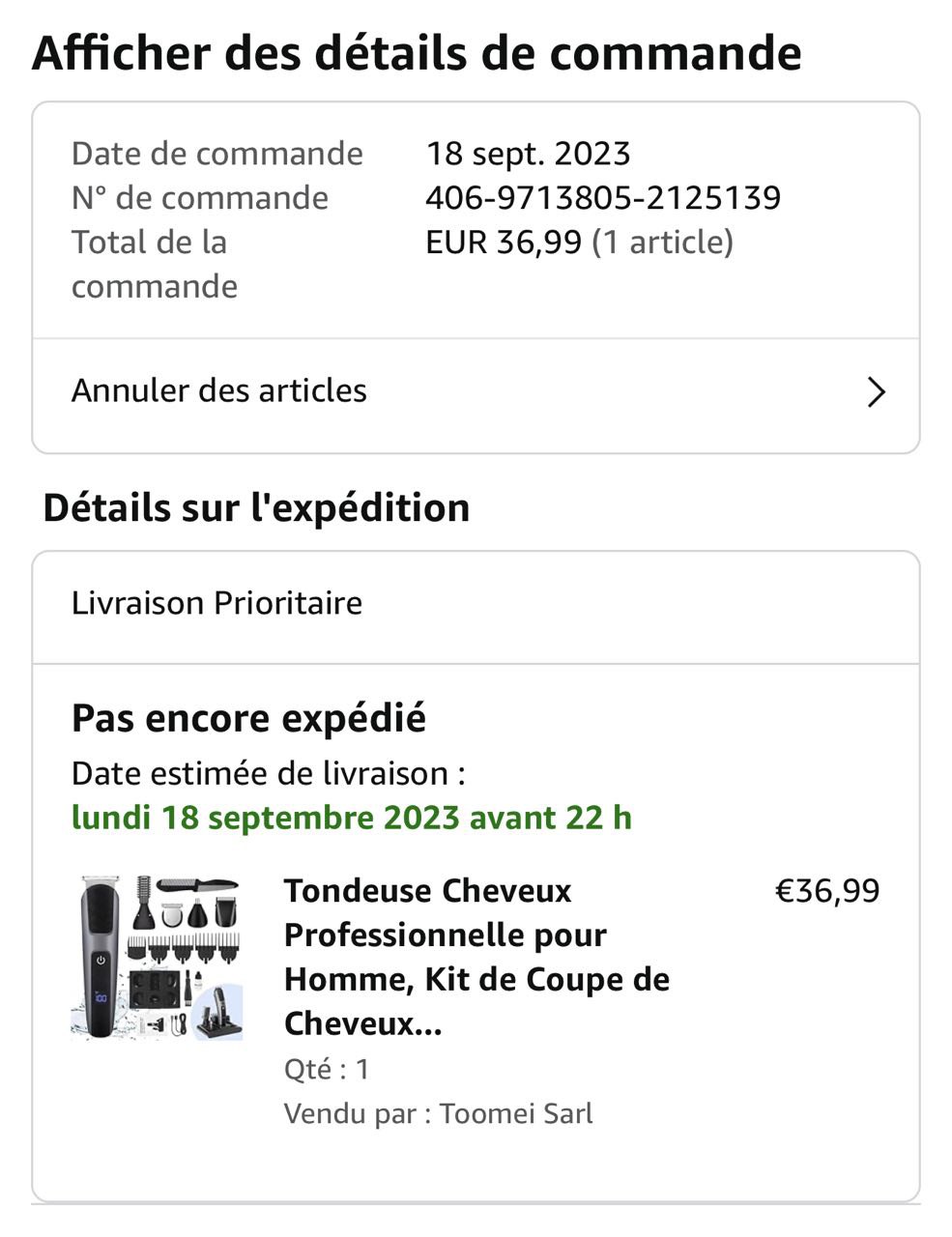Tap the Total de la commande label
Screen dimensions: 952x1237
154,264
